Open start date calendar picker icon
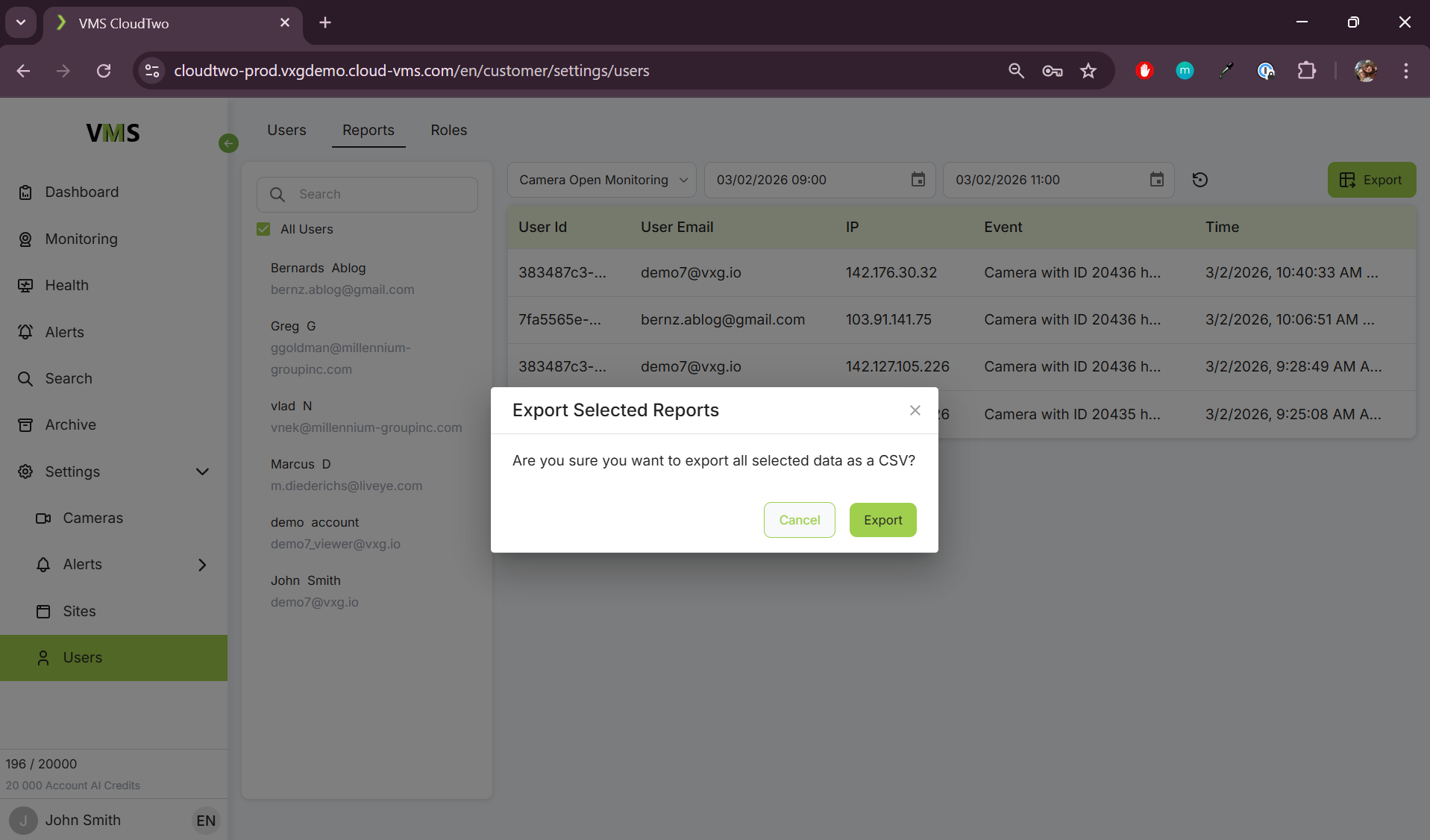This screenshot has height=840, width=1430. point(918,180)
